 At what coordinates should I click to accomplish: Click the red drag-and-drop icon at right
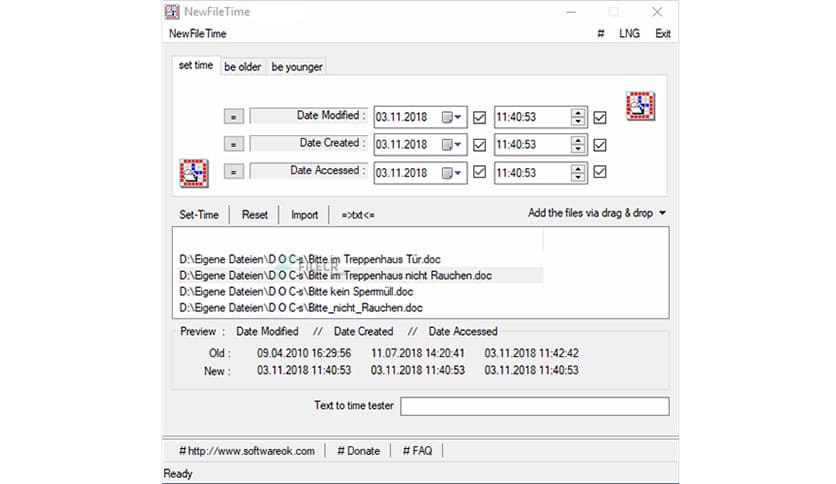(640, 106)
